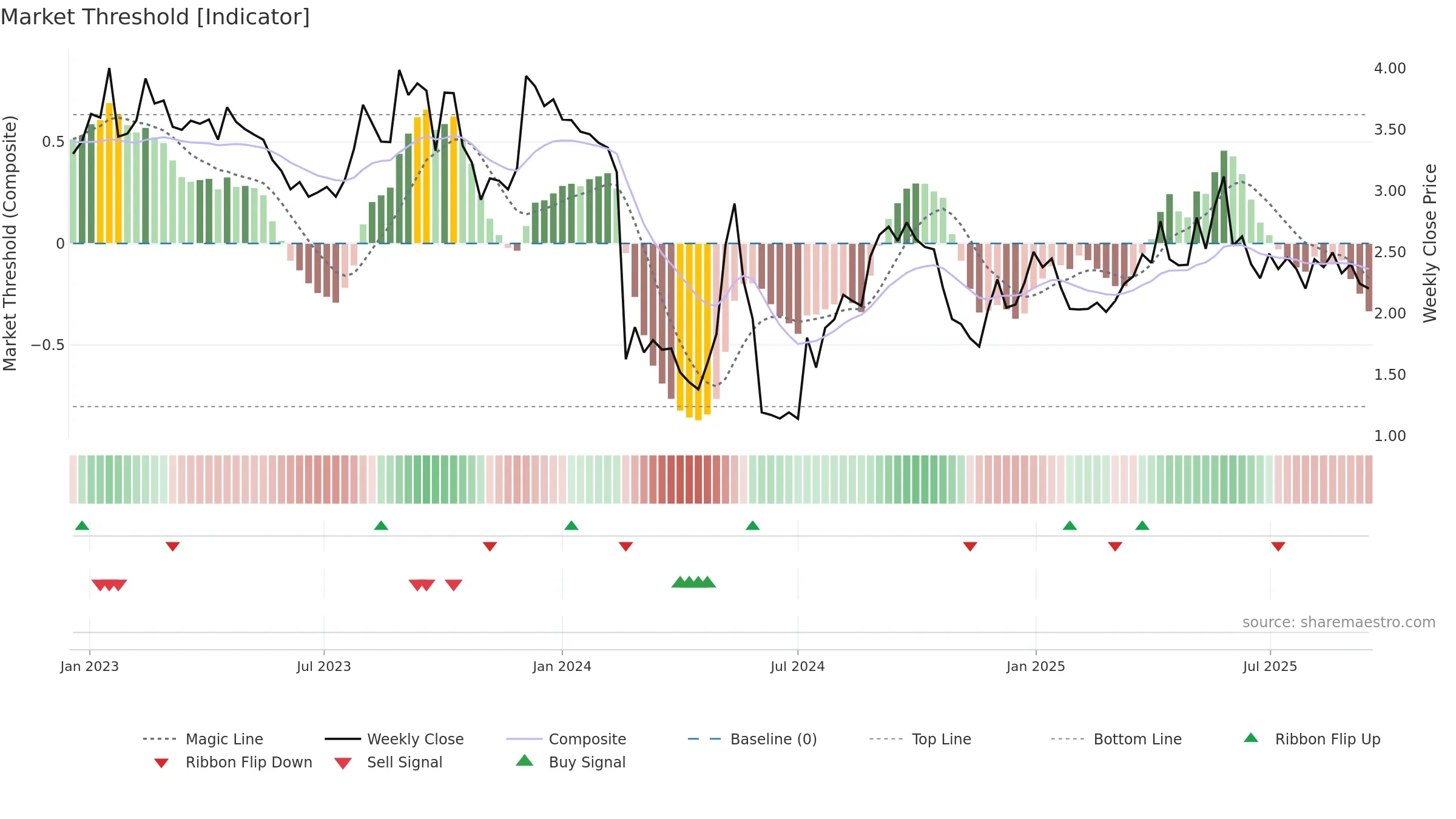Screen dimensions: 1456x819
Task: Click the Jul 2023 axis label
Action: (x=324, y=666)
